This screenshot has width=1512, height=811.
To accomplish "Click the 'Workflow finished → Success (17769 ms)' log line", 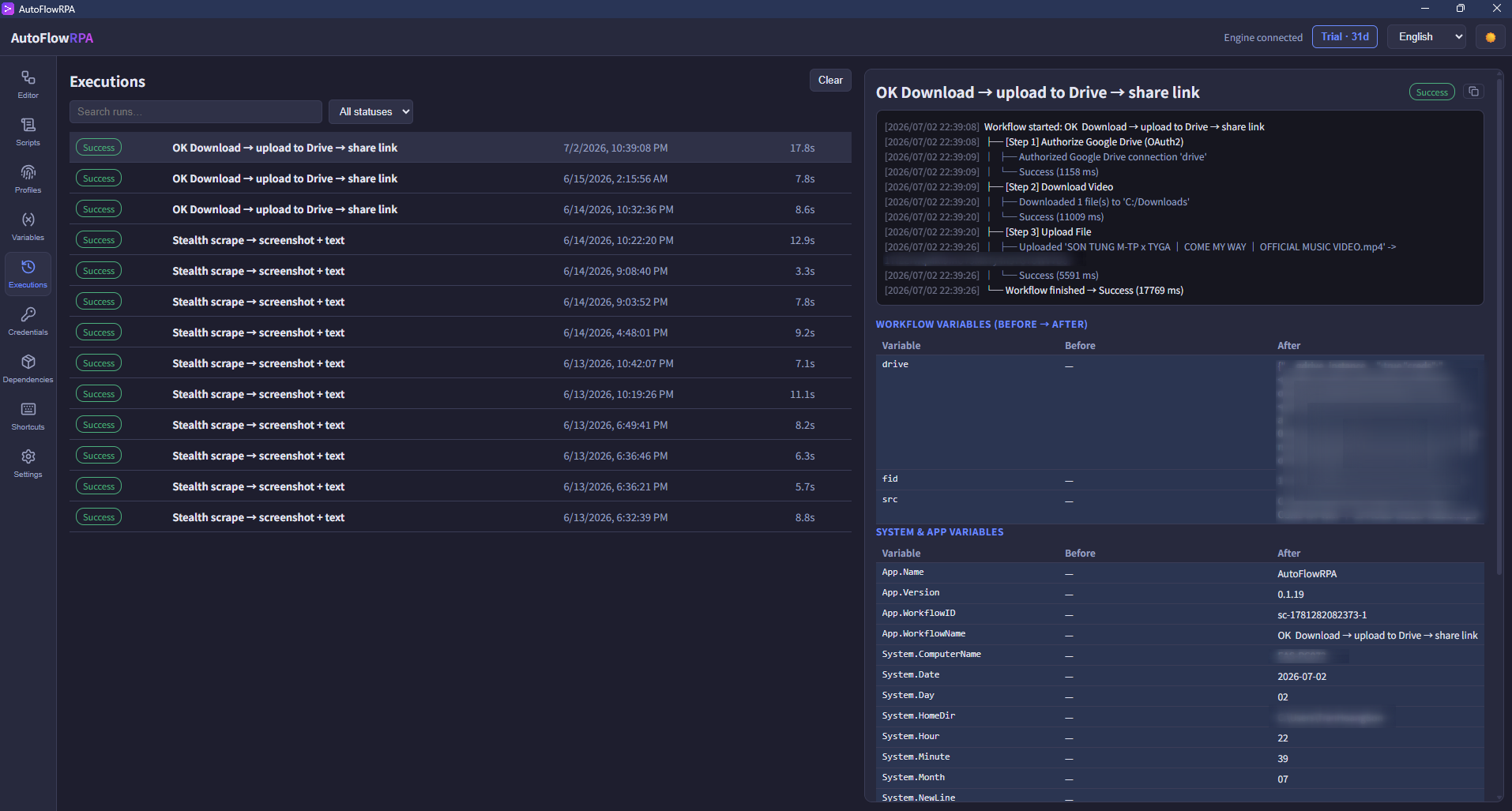I will [1094, 291].
